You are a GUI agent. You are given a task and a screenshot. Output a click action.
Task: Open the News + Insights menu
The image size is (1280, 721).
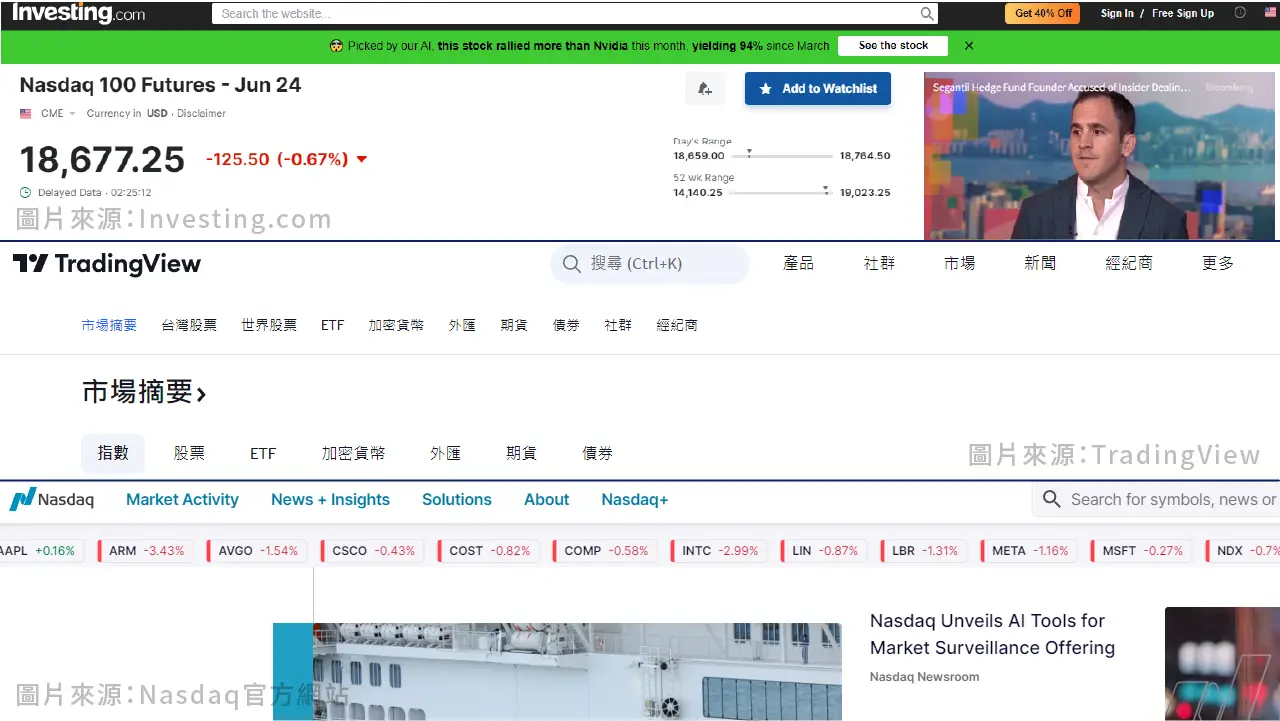(x=330, y=499)
